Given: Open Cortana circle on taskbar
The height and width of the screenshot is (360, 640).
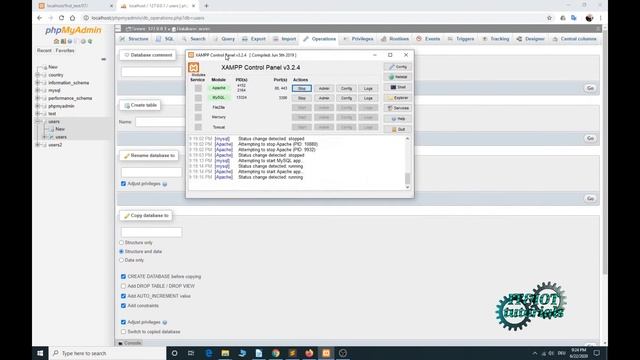Looking at the screenshot, I should point(174,353).
